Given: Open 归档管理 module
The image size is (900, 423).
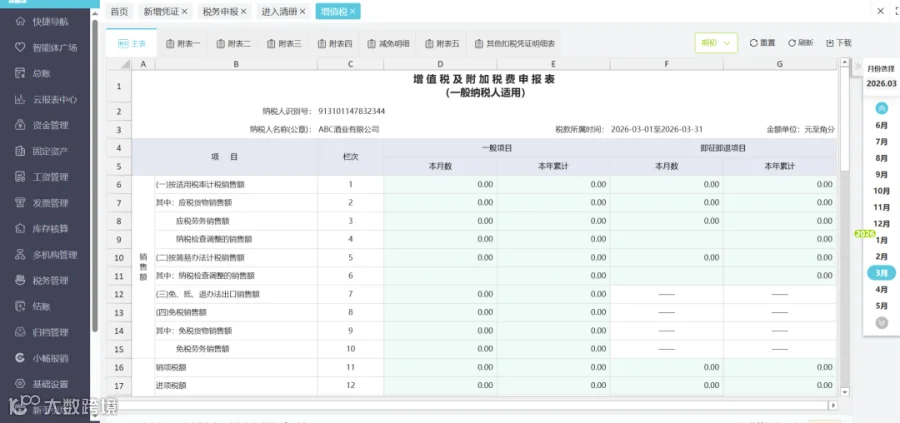Looking at the screenshot, I should point(44,332).
